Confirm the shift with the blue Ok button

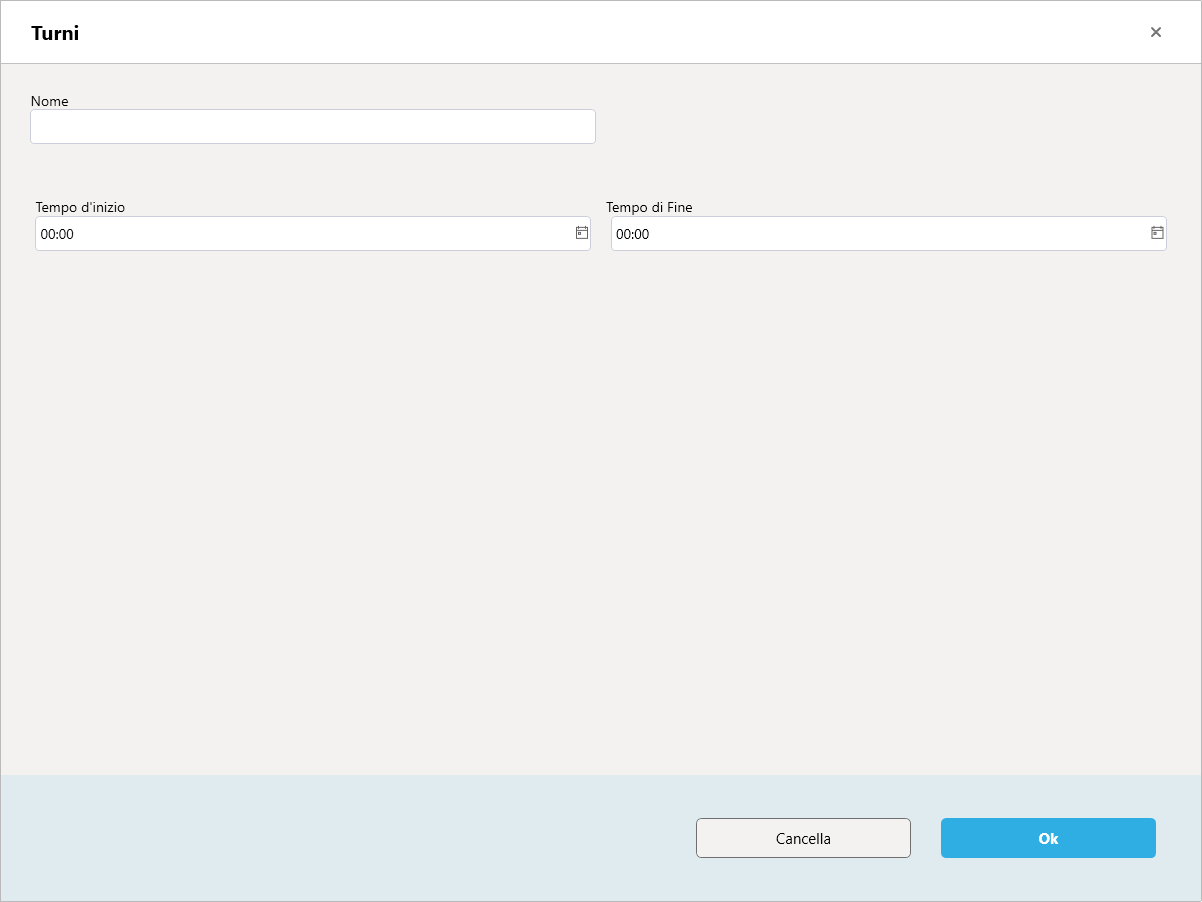click(x=1048, y=838)
